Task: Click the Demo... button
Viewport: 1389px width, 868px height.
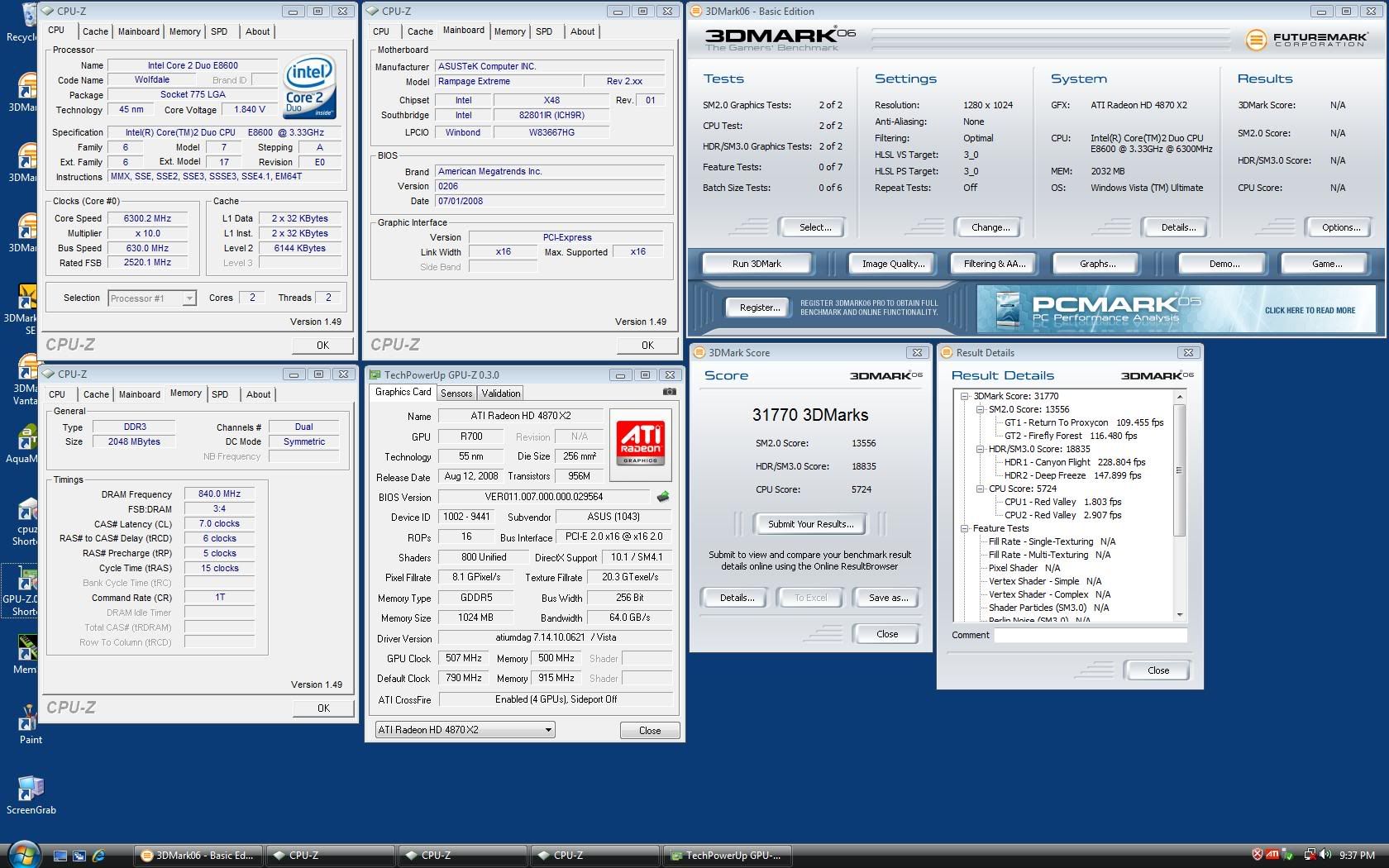Action: (x=1224, y=264)
